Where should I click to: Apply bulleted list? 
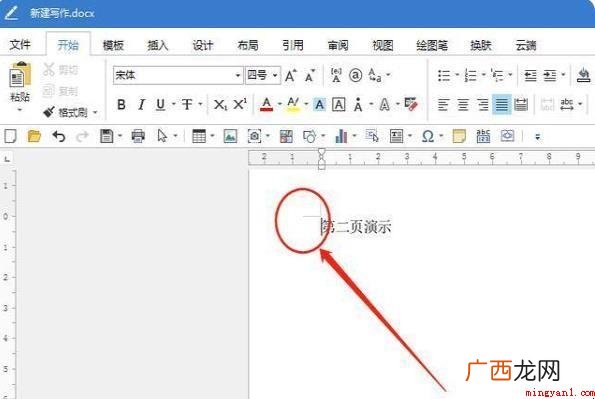(444, 75)
